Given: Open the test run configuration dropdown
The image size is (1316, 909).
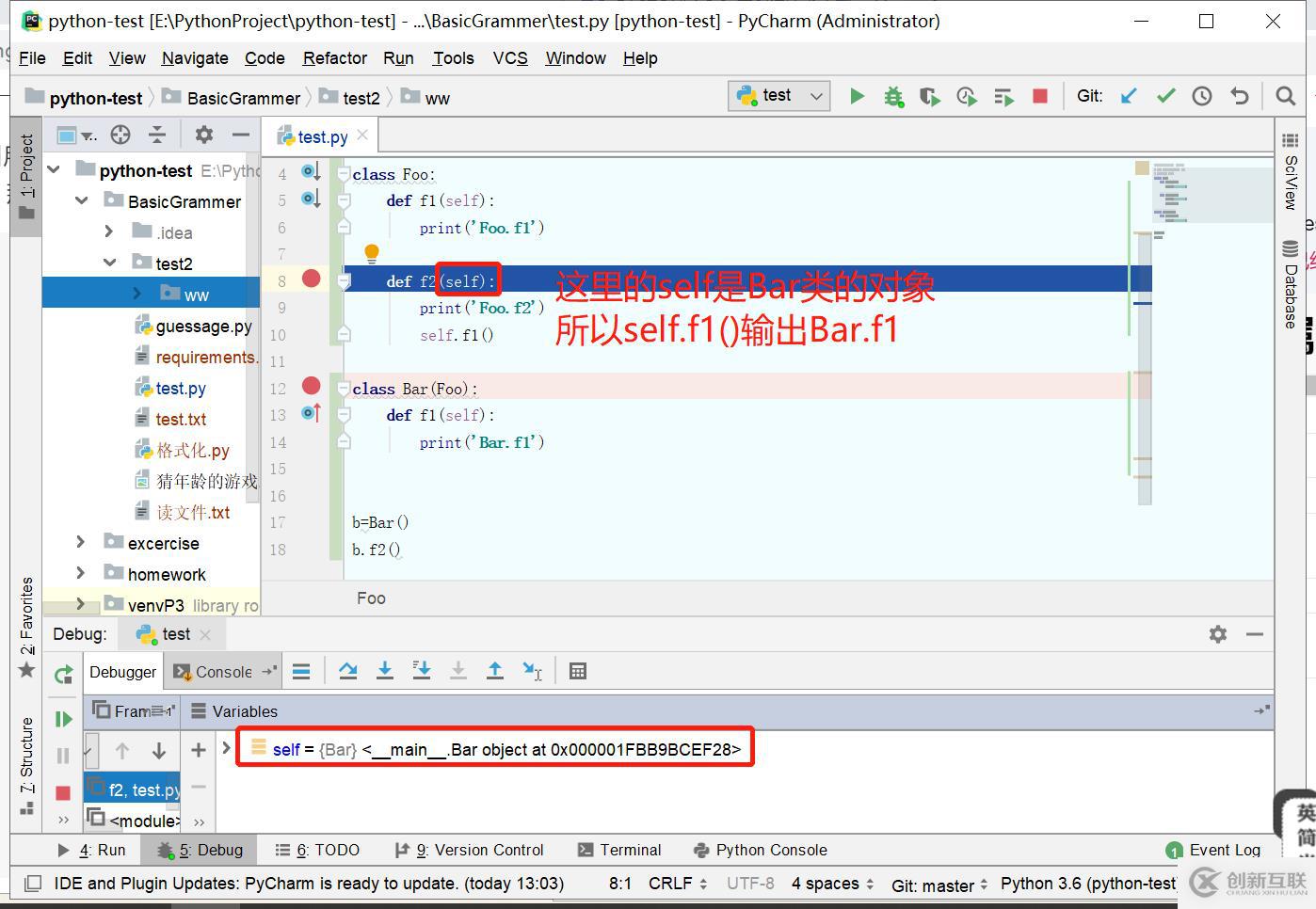Looking at the screenshot, I should pos(778,96).
